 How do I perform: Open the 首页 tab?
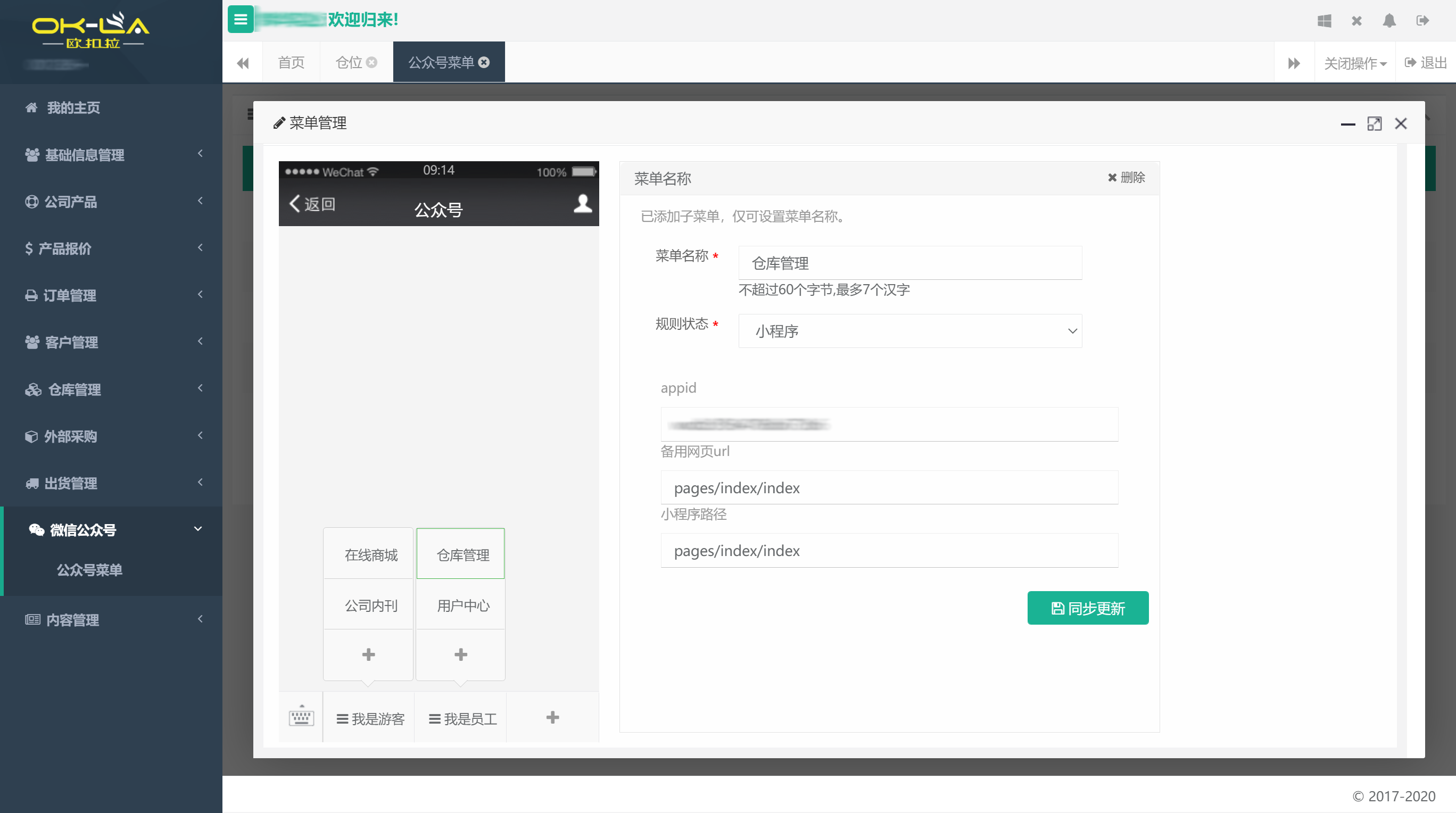(292, 62)
